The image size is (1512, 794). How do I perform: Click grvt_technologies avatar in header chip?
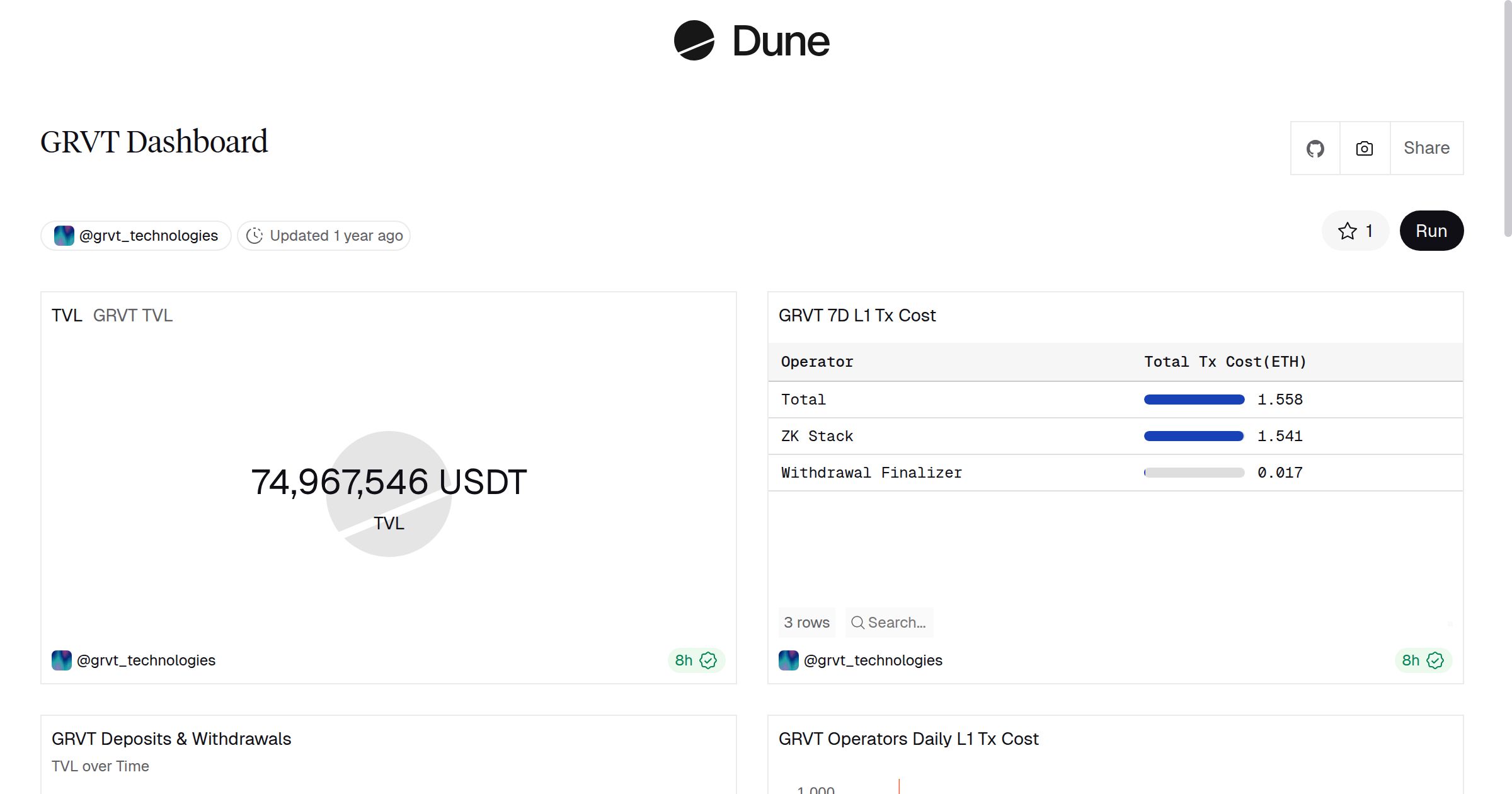coord(64,236)
